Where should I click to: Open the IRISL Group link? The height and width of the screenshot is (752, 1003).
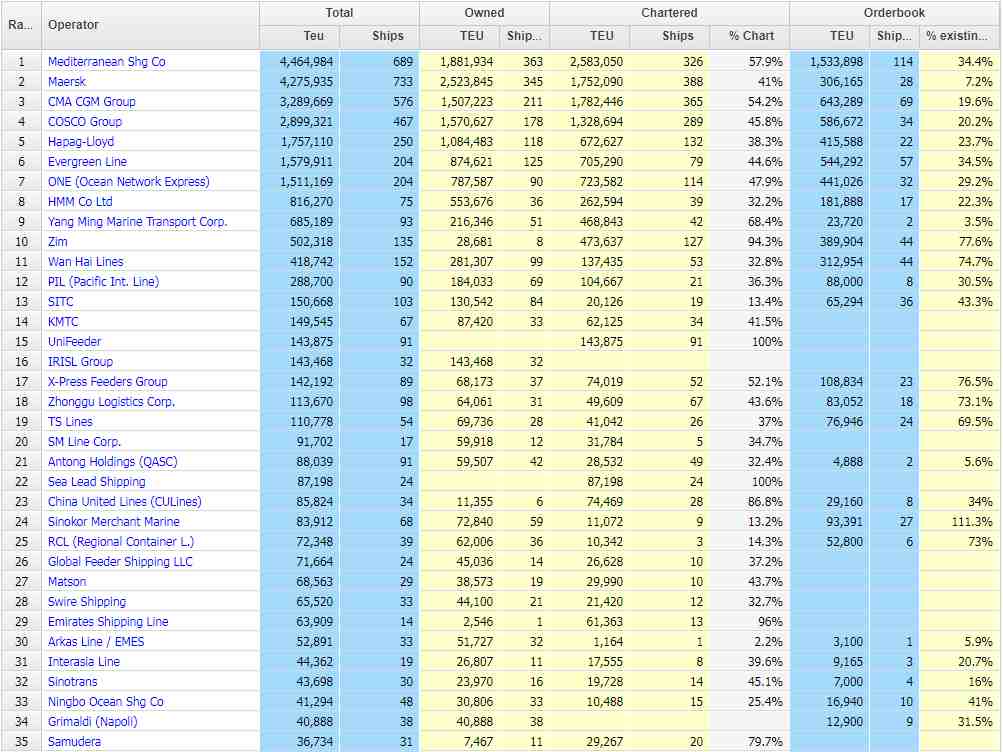tap(80, 361)
